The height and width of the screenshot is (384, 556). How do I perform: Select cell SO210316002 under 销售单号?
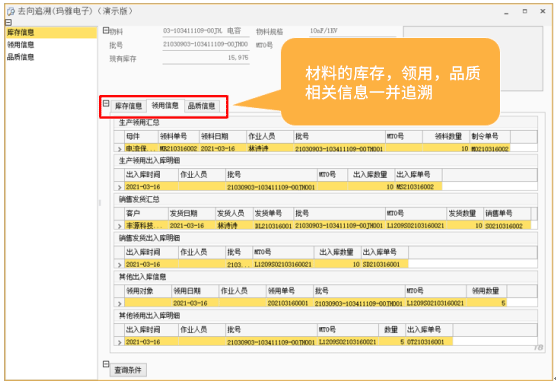(507, 226)
